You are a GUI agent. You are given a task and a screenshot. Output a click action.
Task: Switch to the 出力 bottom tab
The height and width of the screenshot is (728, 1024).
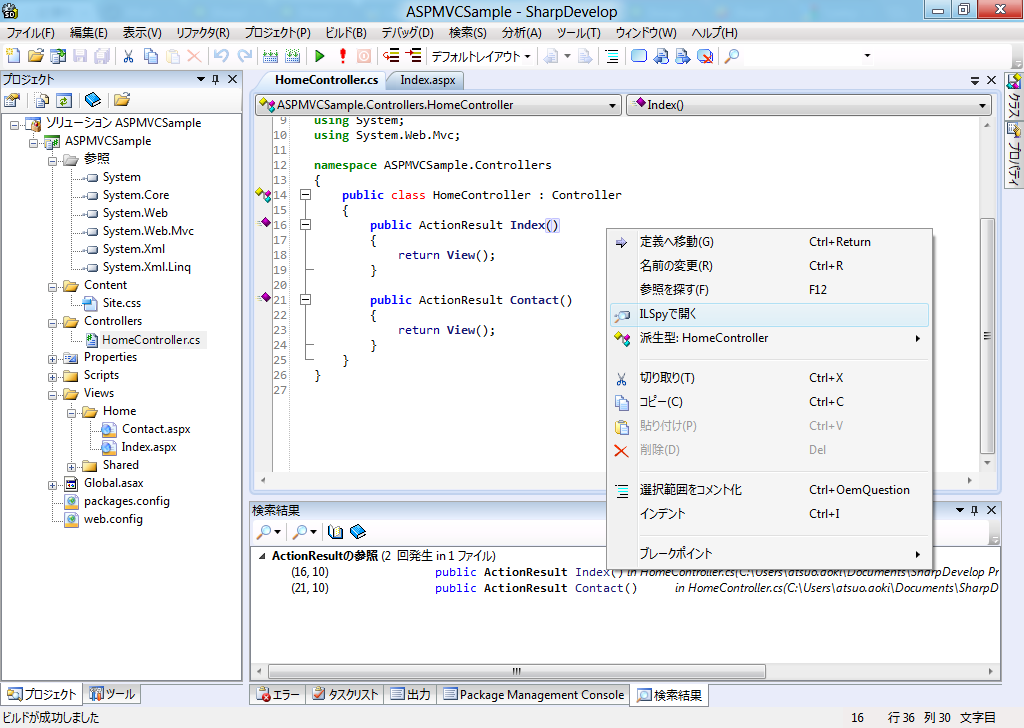411,695
